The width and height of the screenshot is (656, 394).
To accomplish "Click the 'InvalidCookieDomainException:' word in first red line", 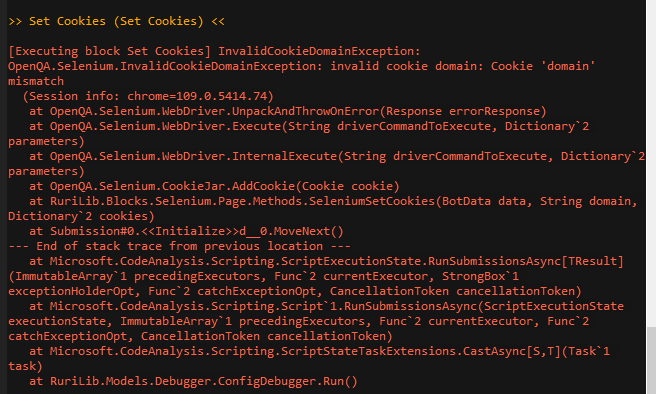I will click(x=319, y=51).
